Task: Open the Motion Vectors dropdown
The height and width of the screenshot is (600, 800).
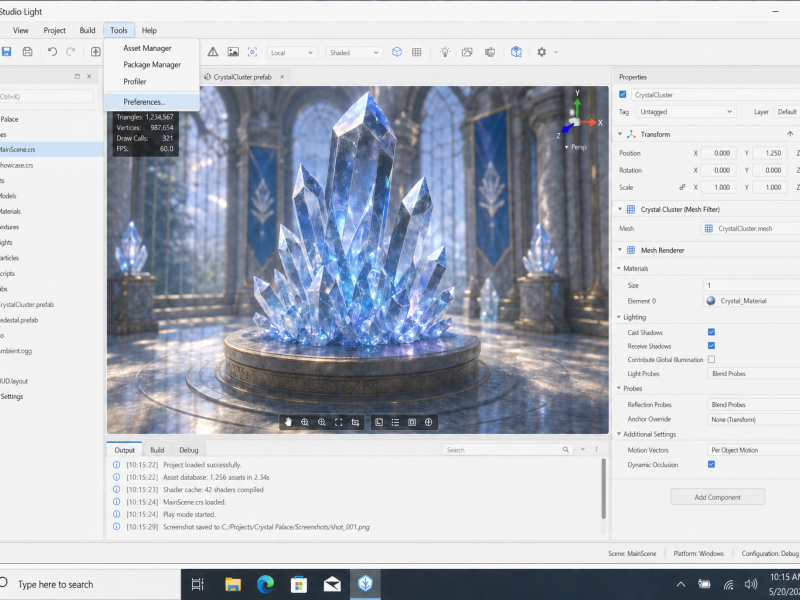Action: [x=754, y=450]
